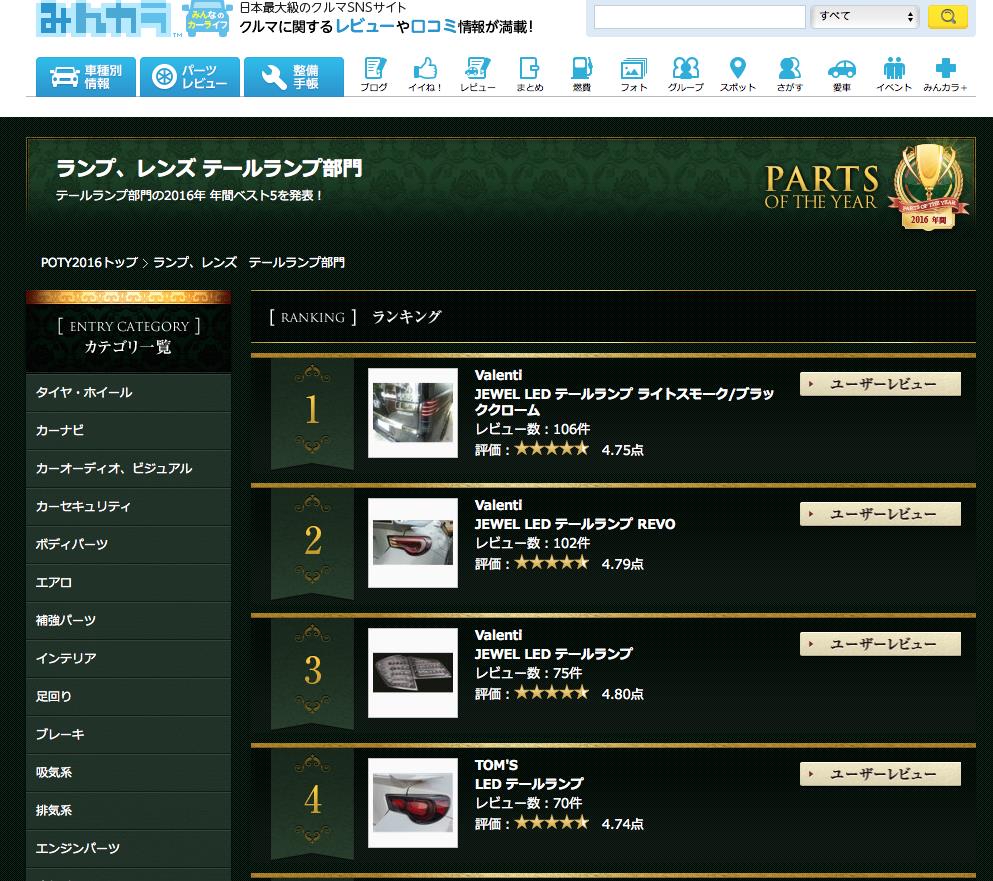Screen dimensions: 993x881
Task: Select ボディパーツ category
Action: pyautogui.click(x=129, y=545)
